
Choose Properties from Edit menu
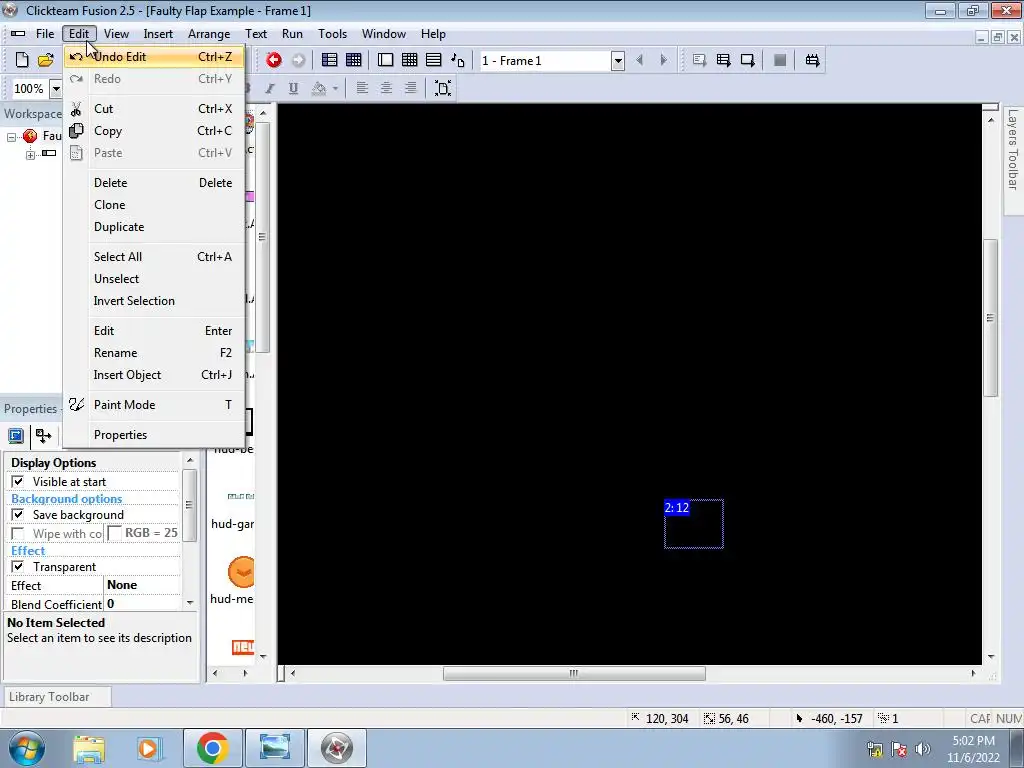click(154, 435)
